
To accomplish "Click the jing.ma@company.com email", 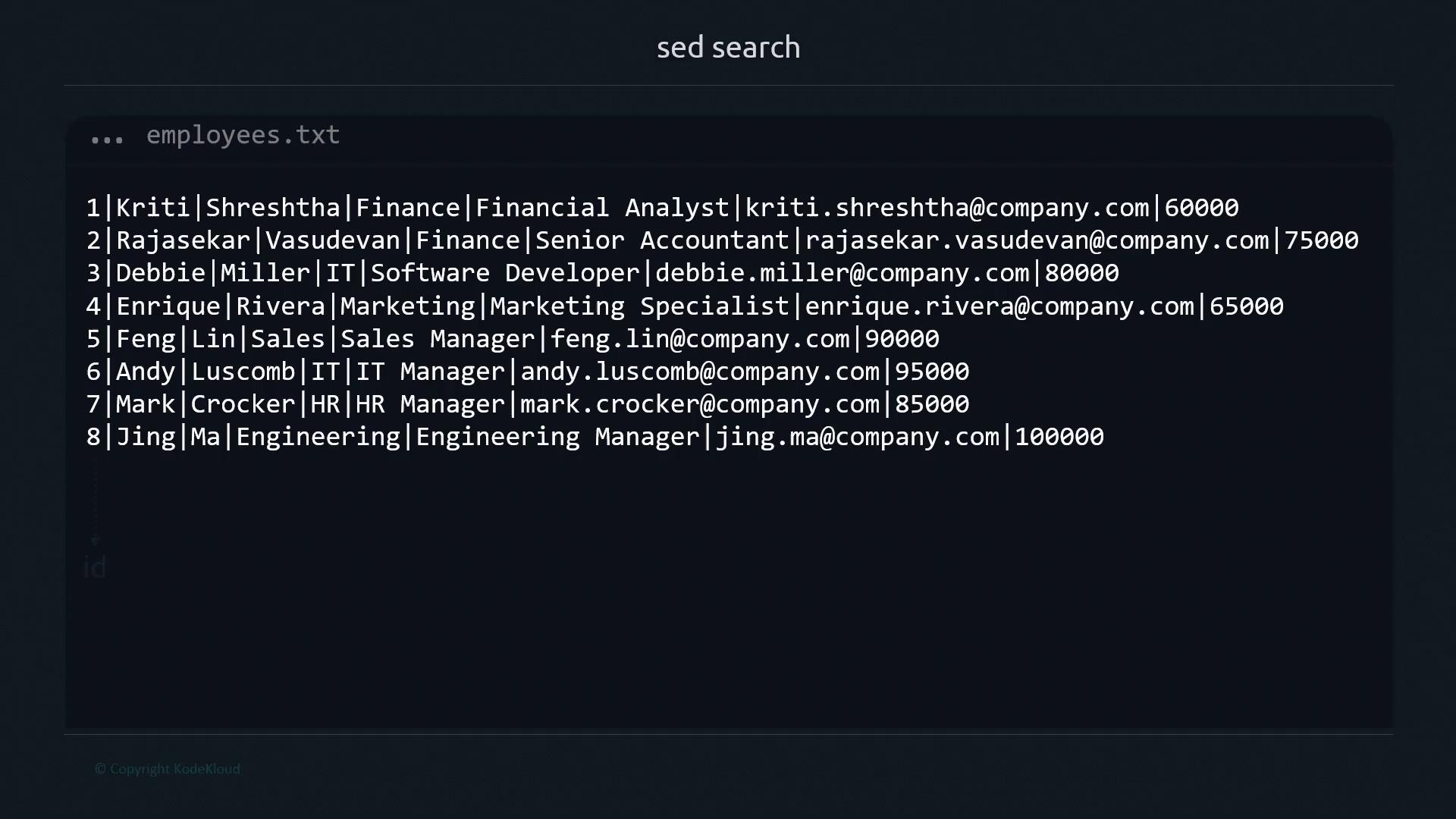I will (x=858, y=437).
